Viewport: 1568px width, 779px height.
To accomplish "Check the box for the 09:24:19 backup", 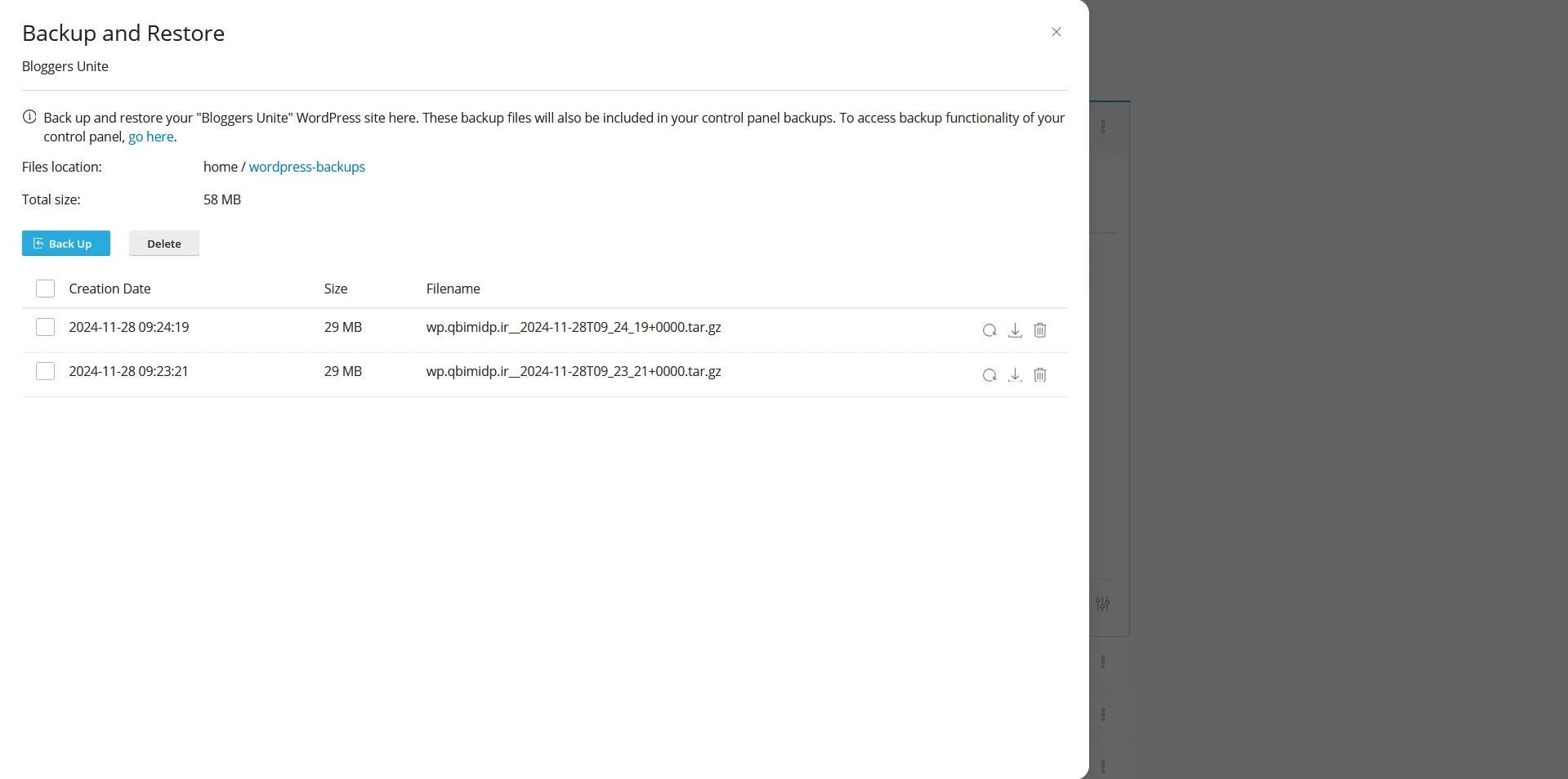I will click(x=46, y=327).
